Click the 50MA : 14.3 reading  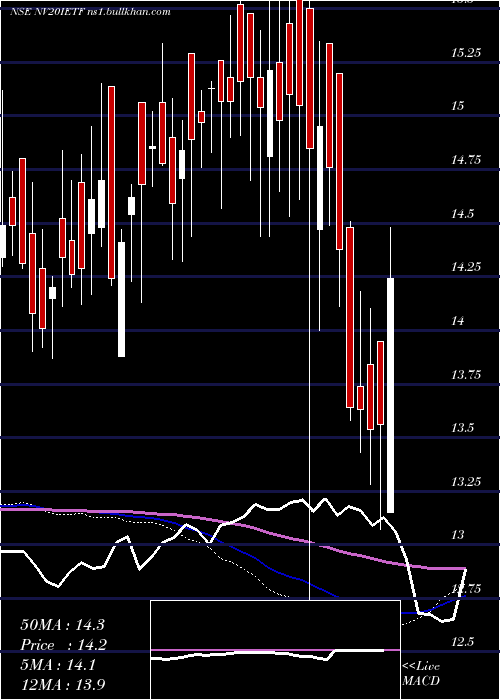click(x=62, y=625)
